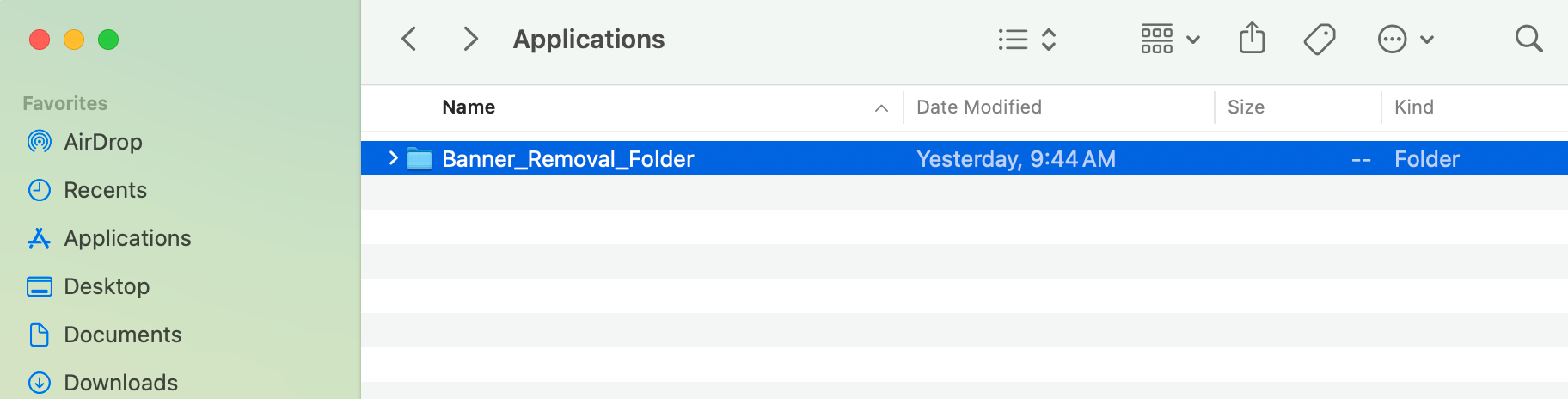Open the Group By grid dropdown
This screenshot has width=1568, height=399.
[1169, 39]
